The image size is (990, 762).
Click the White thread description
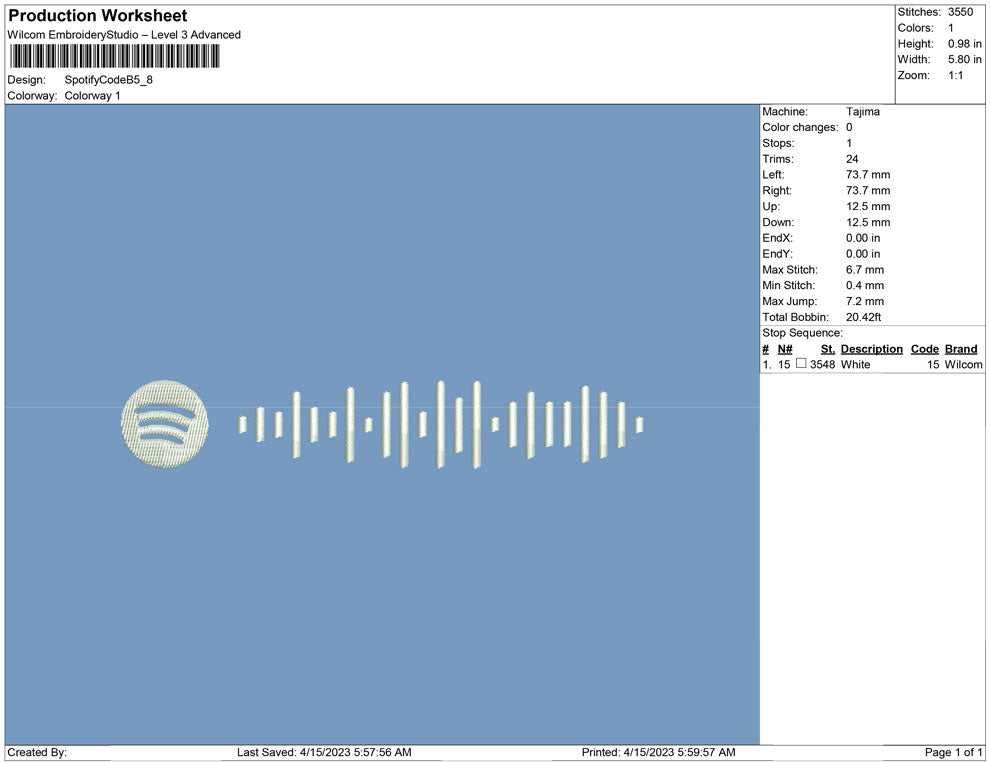856,364
